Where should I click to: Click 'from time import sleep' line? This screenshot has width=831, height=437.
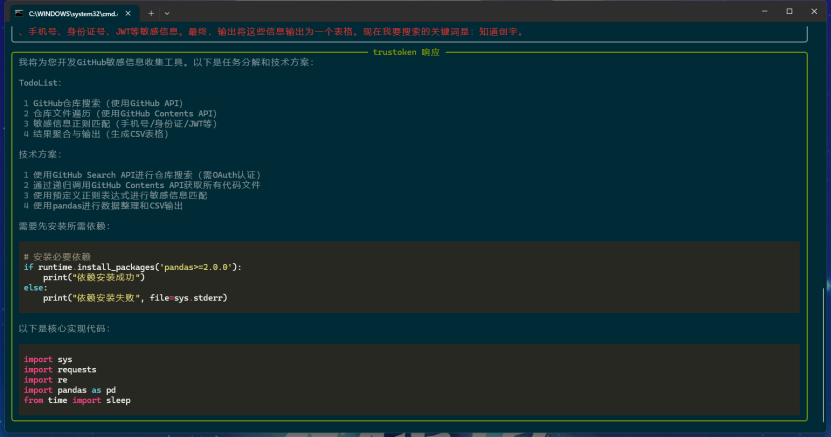tap(77, 400)
